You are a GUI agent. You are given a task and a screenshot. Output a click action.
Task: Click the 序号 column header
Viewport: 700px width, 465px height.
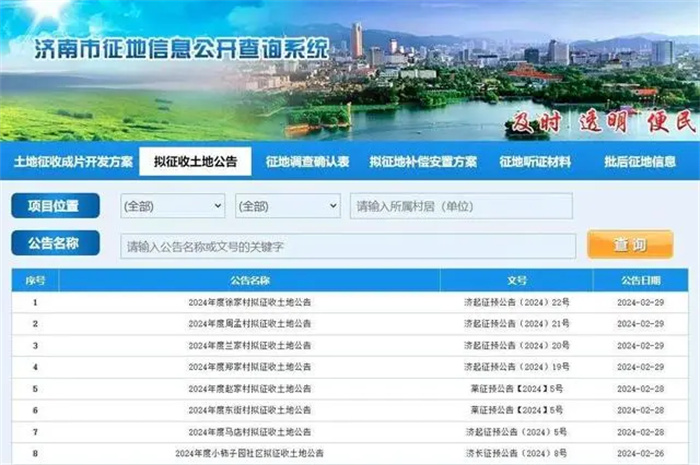(35, 280)
